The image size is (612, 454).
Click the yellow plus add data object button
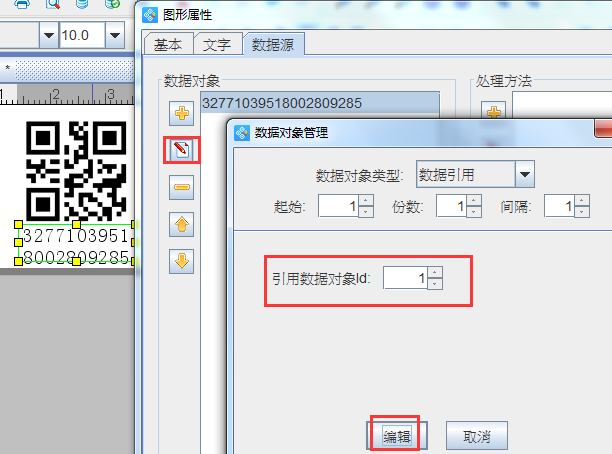[181, 114]
